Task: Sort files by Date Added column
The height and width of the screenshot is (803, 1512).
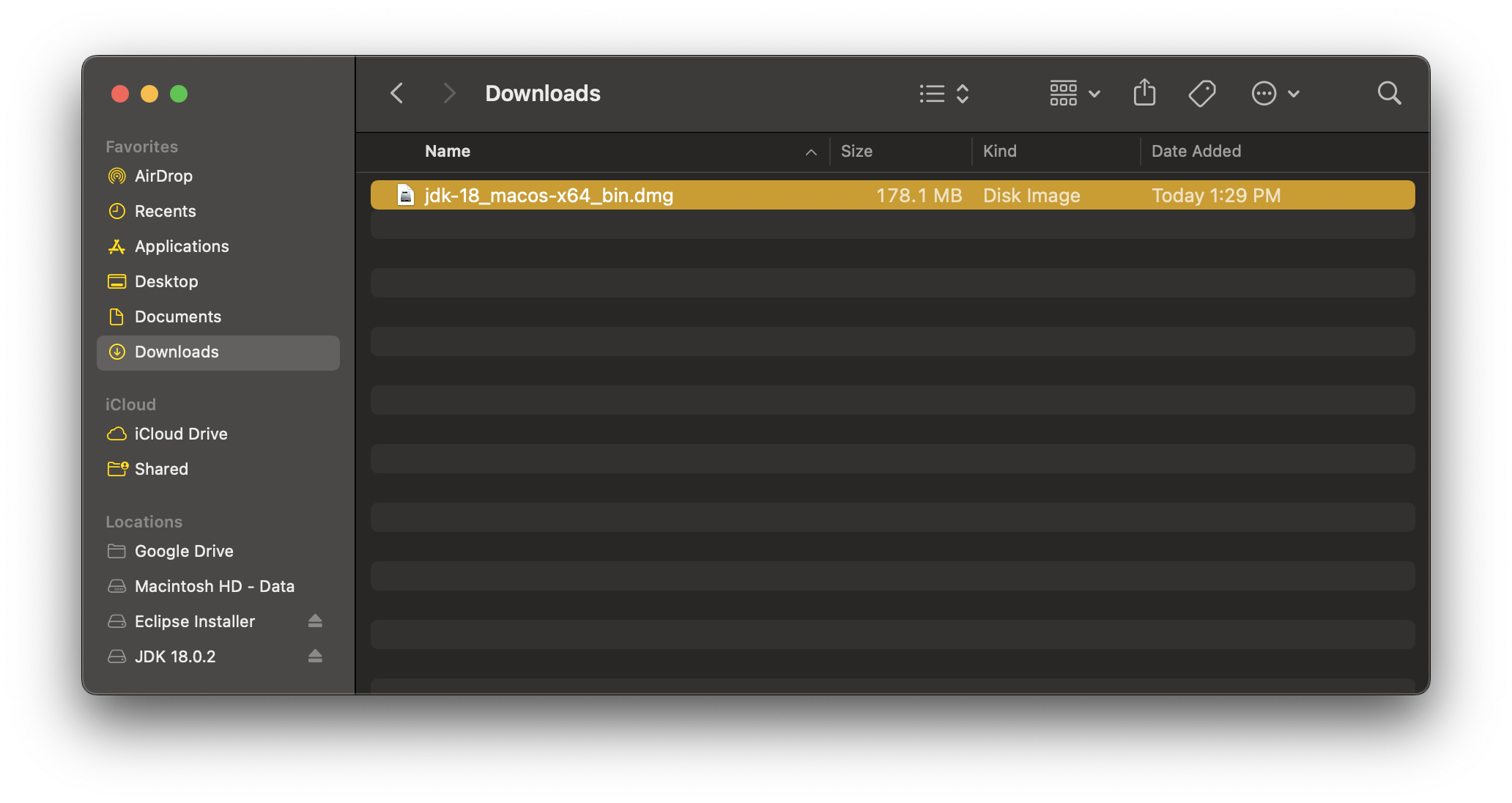Action: point(1196,151)
